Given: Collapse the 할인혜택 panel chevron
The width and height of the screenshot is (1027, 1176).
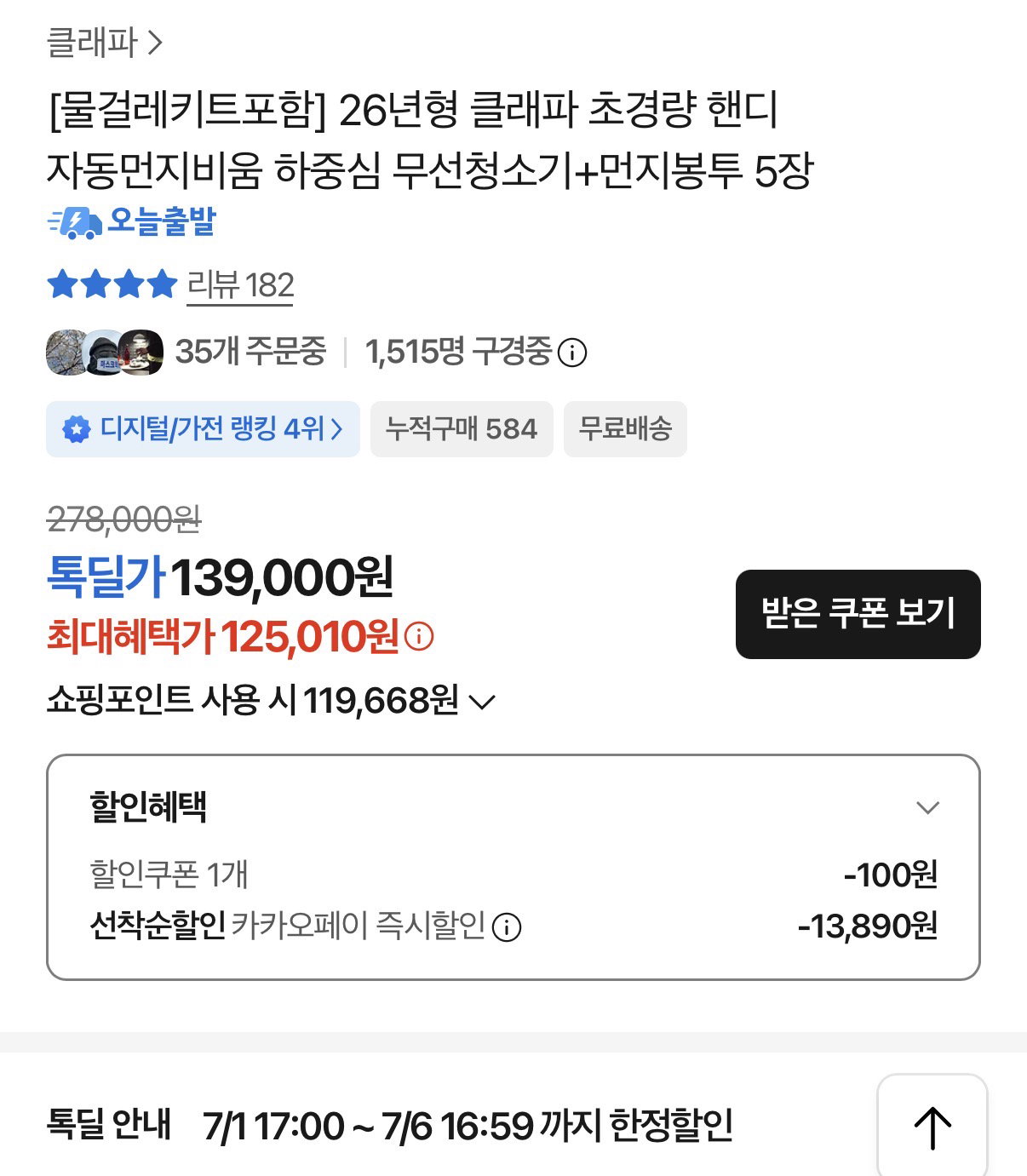Looking at the screenshot, I should [x=927, y=806].
